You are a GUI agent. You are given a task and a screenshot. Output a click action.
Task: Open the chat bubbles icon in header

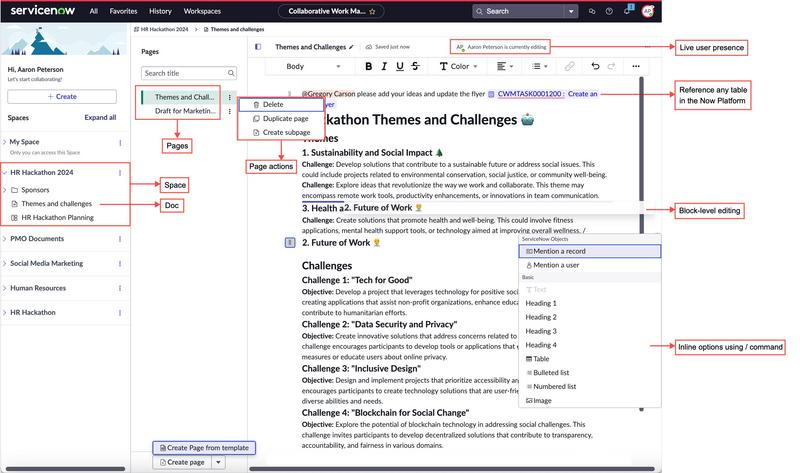[592, 11]
